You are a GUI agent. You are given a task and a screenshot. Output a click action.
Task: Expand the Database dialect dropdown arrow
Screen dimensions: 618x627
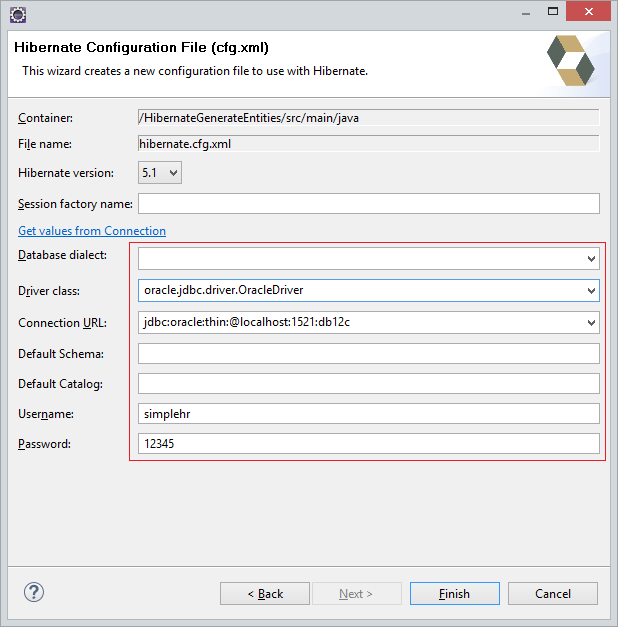click(591, 258)
